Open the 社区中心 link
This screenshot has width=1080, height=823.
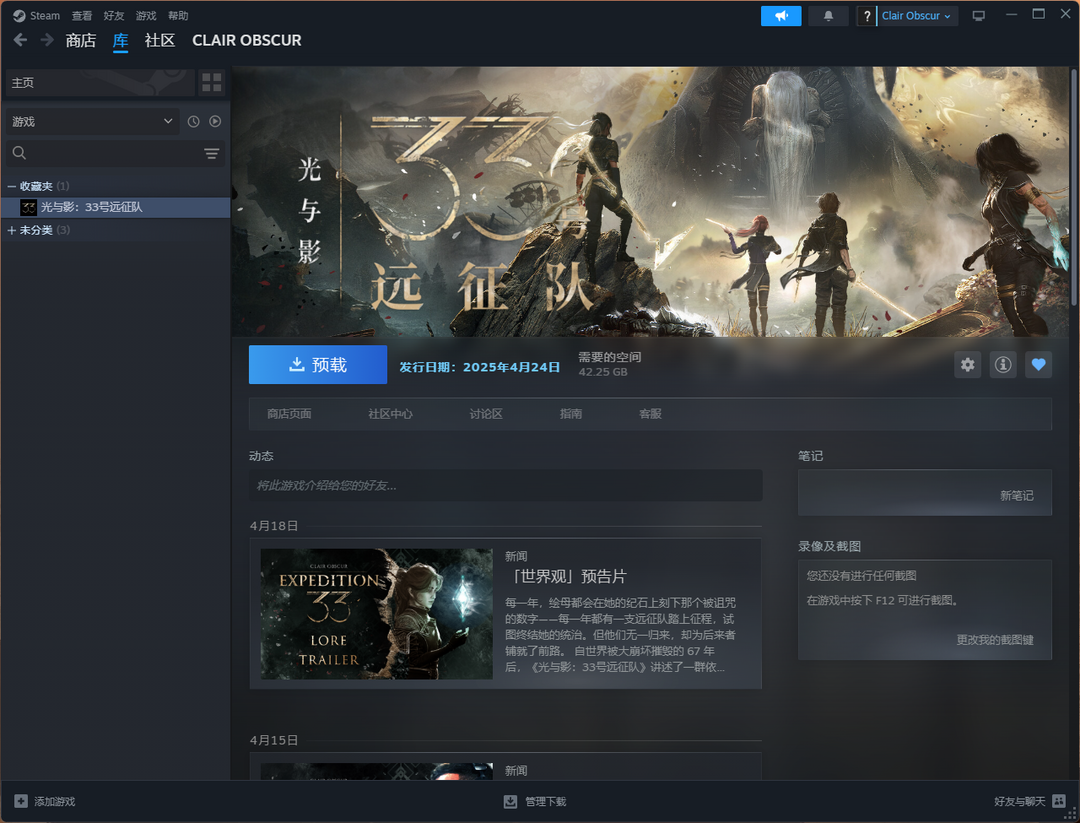tap(391, 414)
